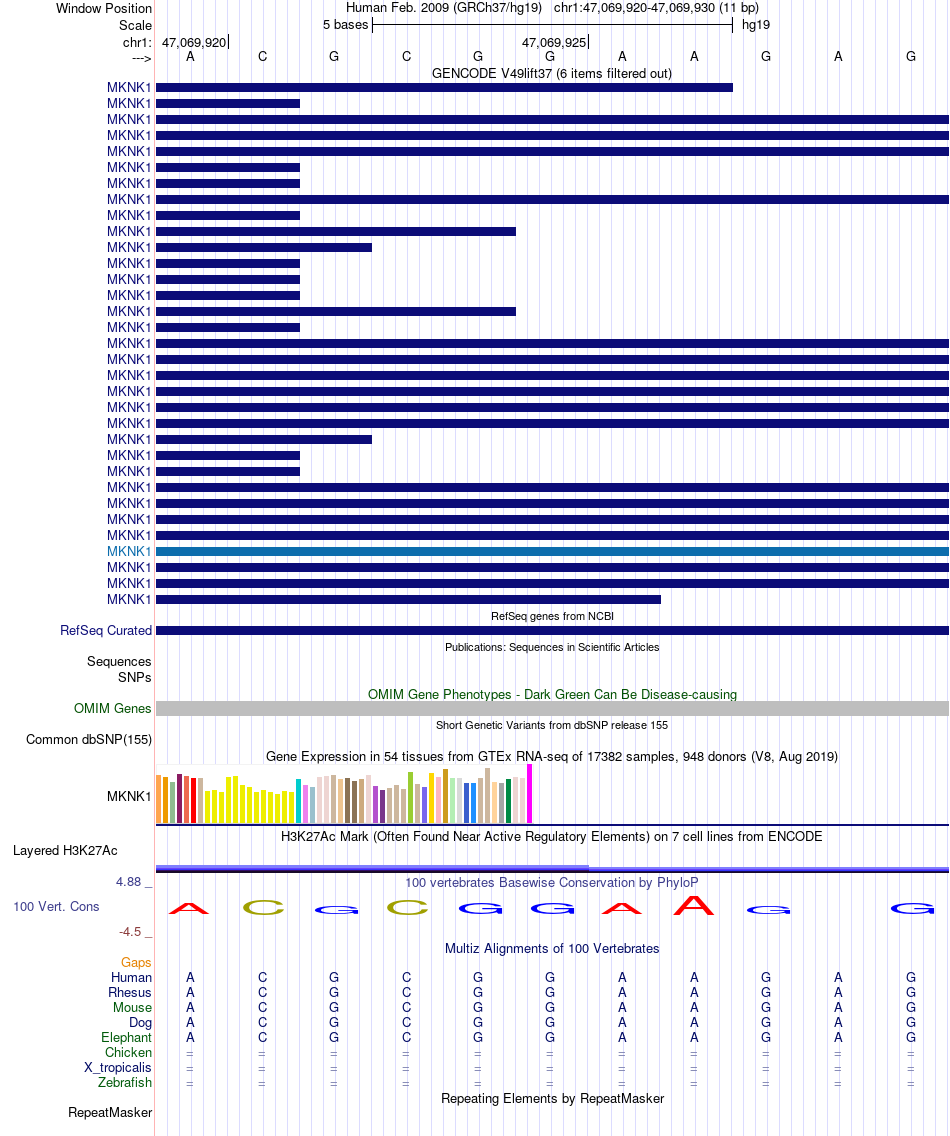This screenshot has height=1136, width=950.
Task: Select the Elephant alignment row label
Action: 127,1037
